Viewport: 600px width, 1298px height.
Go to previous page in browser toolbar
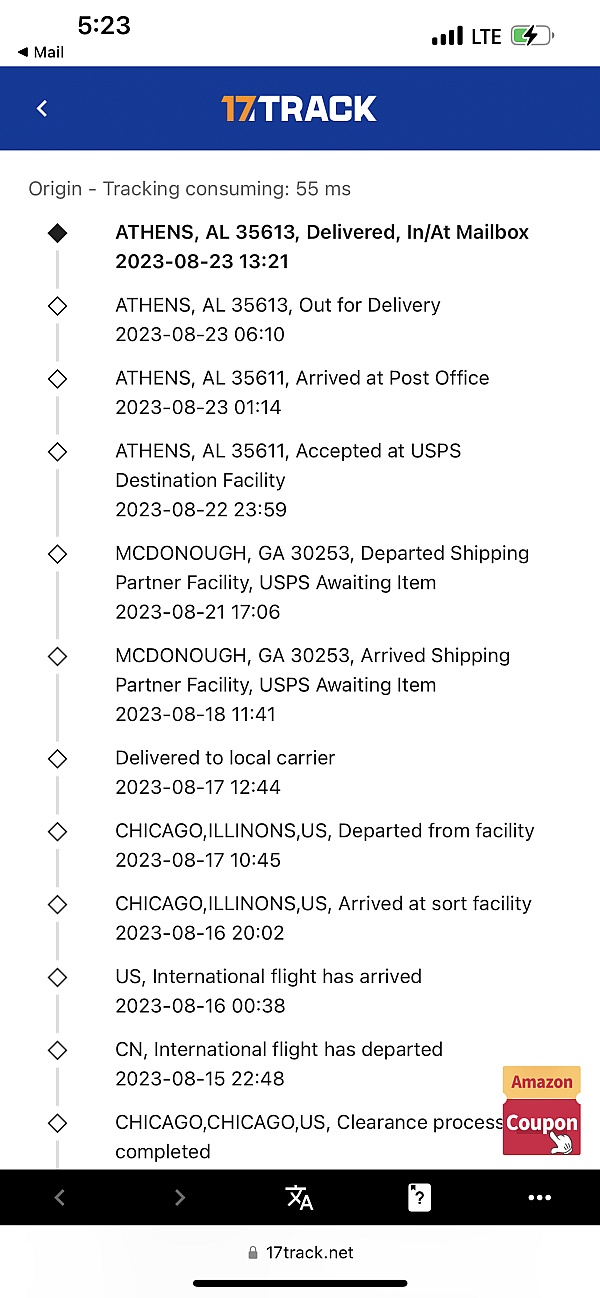point(59,1197)
